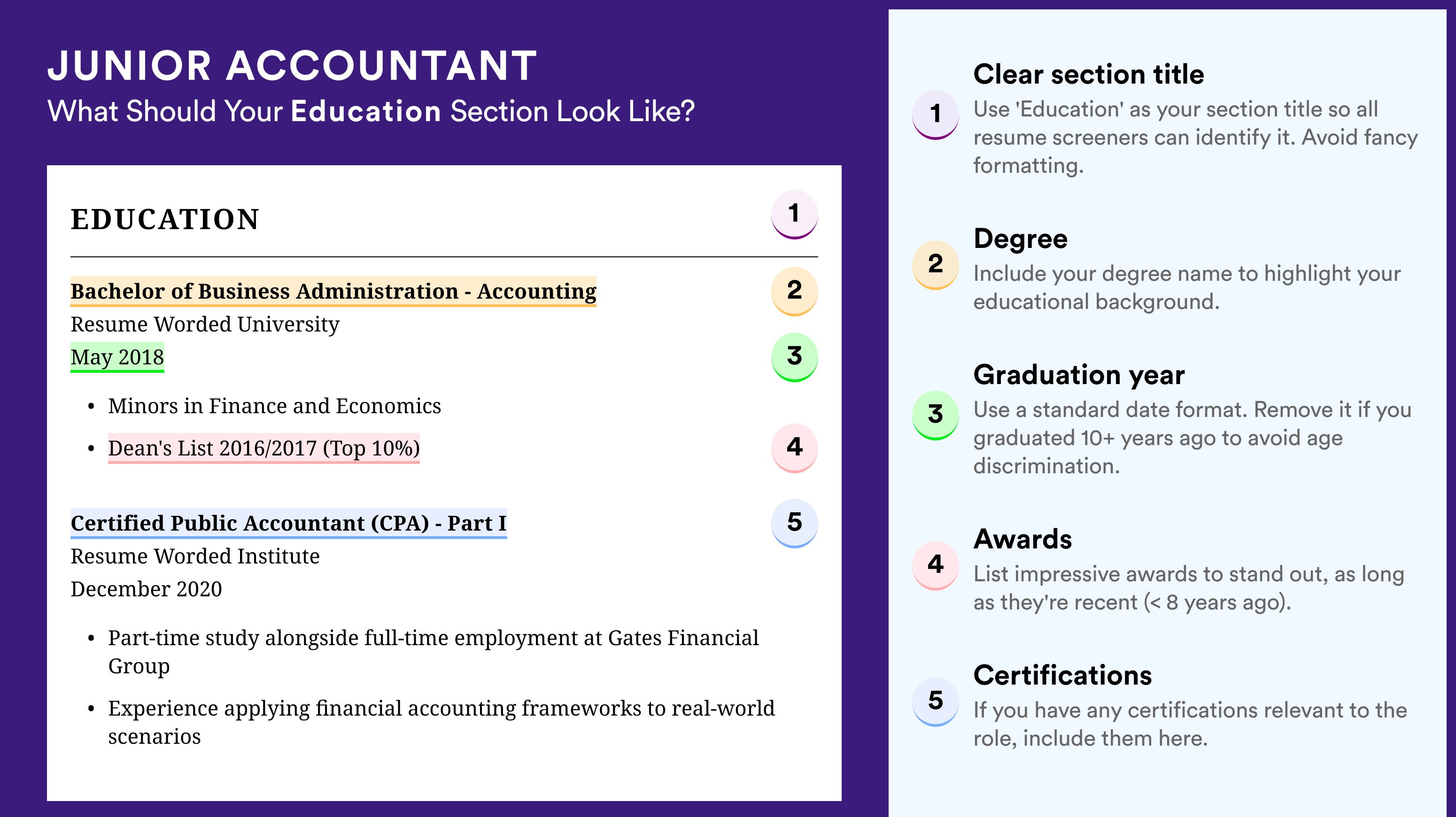Click the Graduation year tip heading

[1079, 375]
